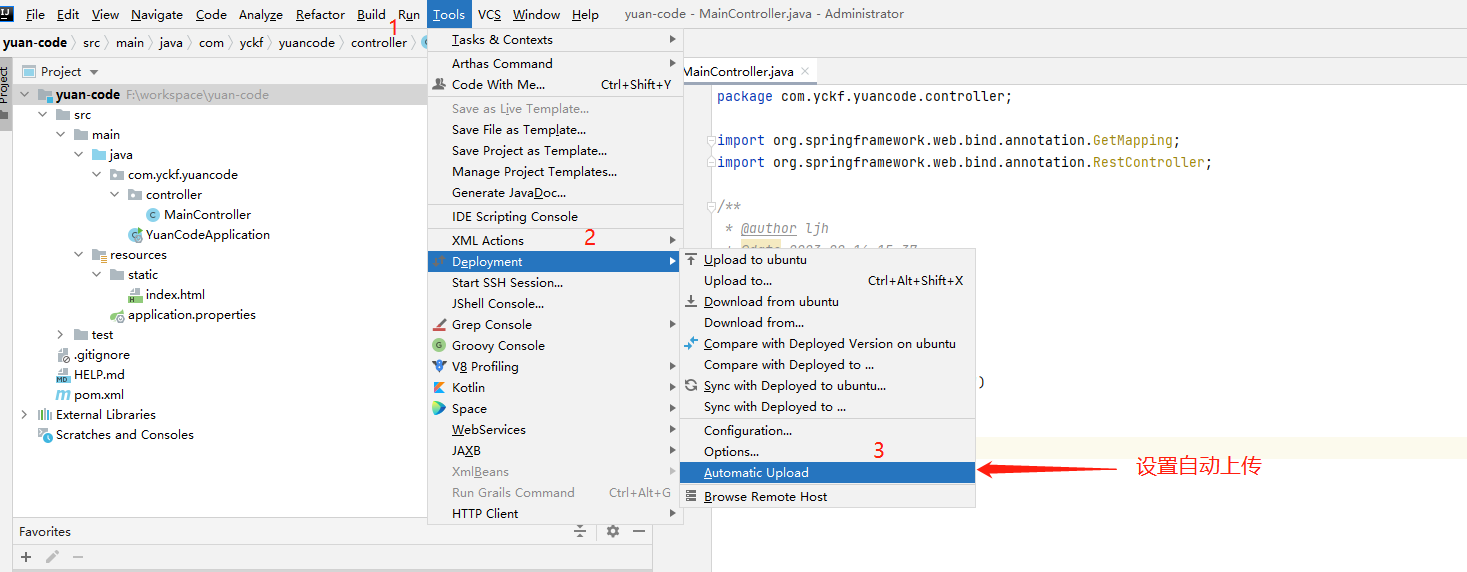Viewport: 1467px width, 572px height.
Task: Open the WebServices submenu
Action: pyautogui.click(x=555, y=430)
